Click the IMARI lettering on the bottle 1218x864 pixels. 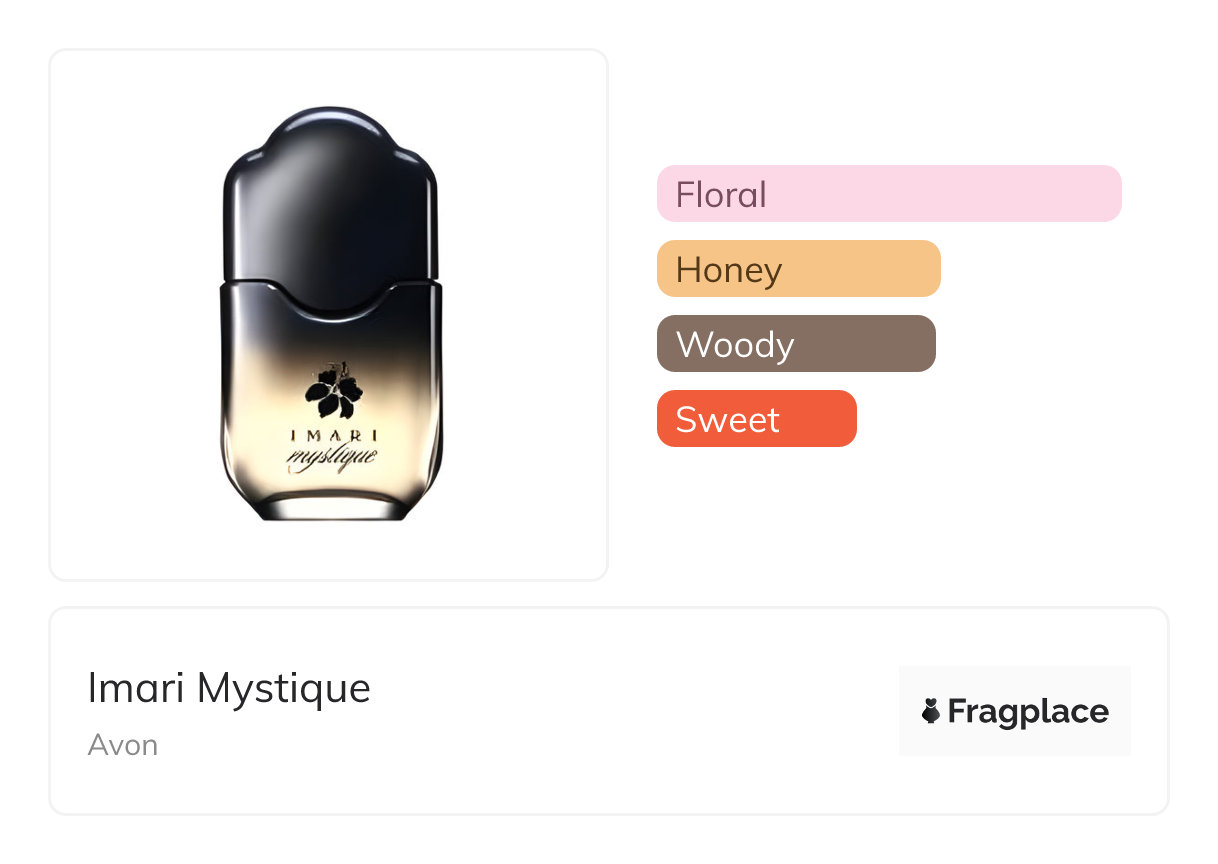click(x=333, y=435)
